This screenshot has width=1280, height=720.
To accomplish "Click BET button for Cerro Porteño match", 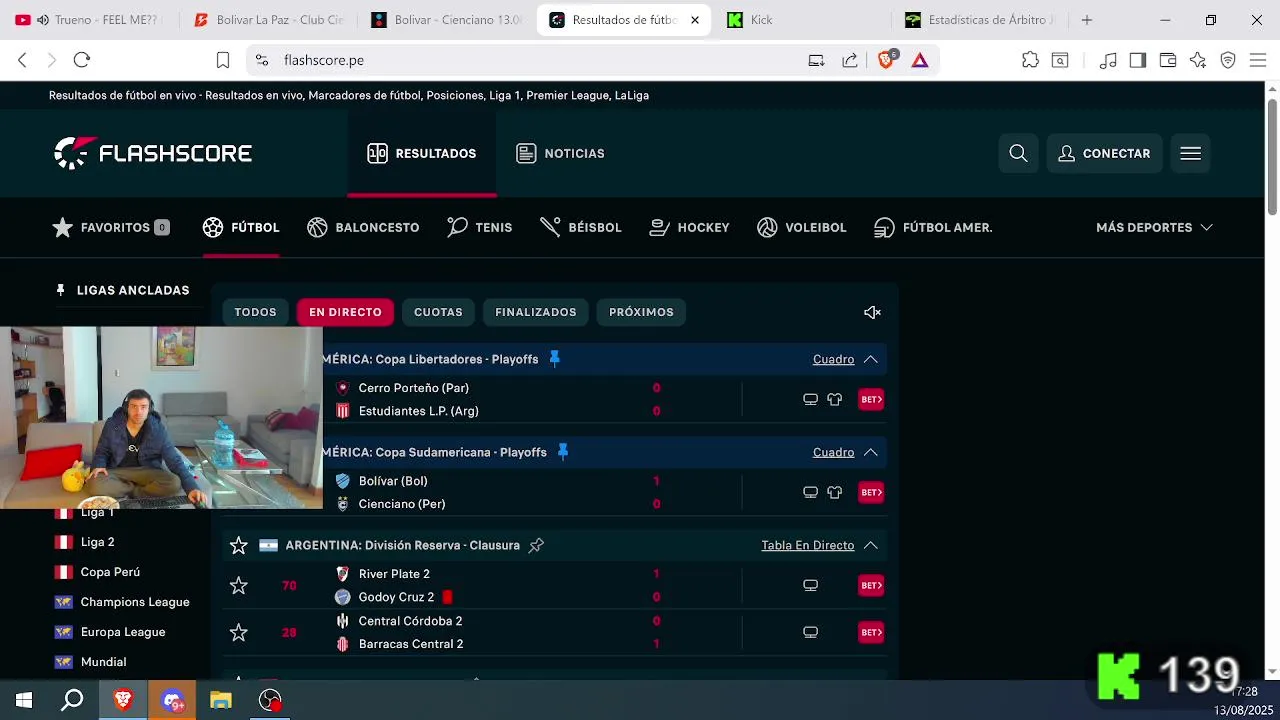I will [871, 399].
